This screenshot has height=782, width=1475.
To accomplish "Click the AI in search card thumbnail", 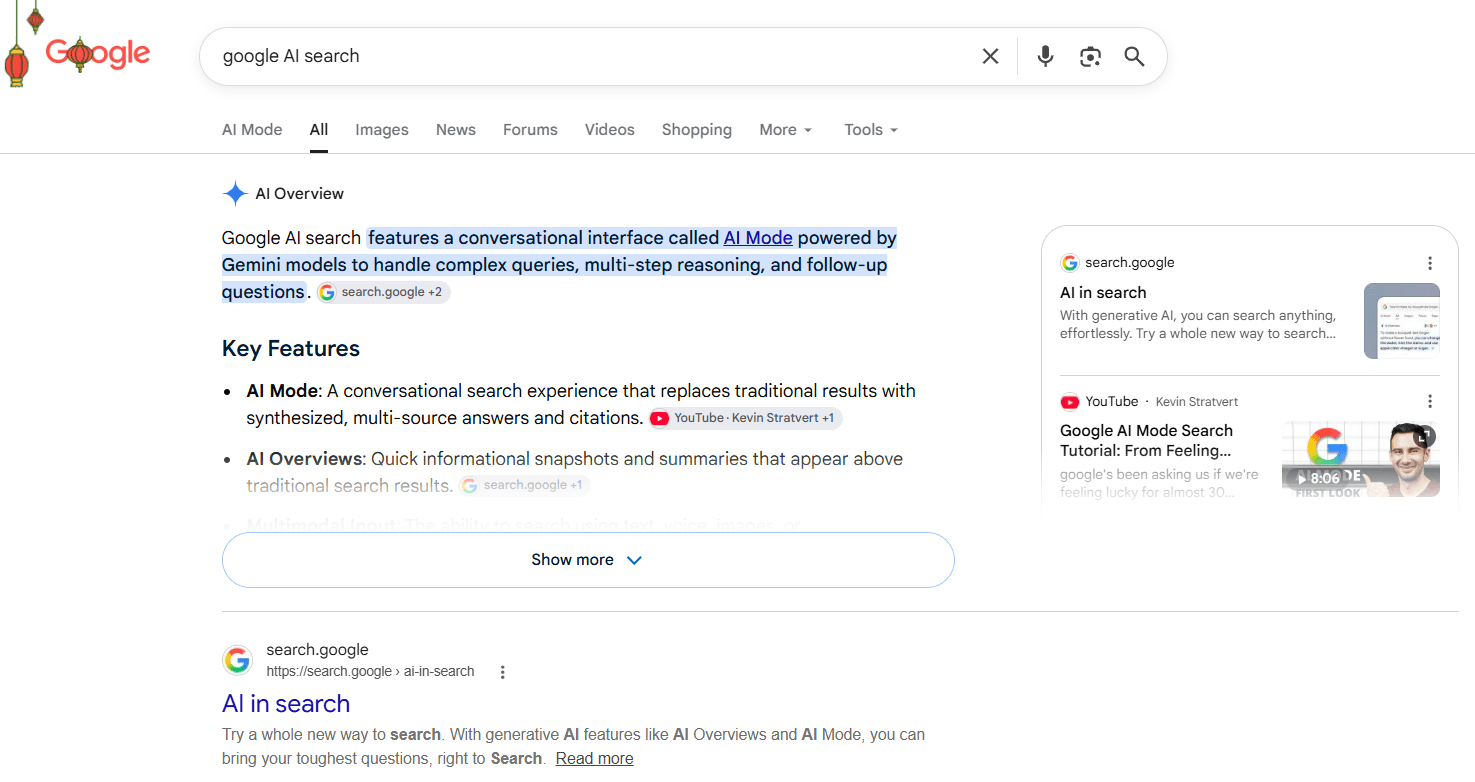I will 1402,321.
